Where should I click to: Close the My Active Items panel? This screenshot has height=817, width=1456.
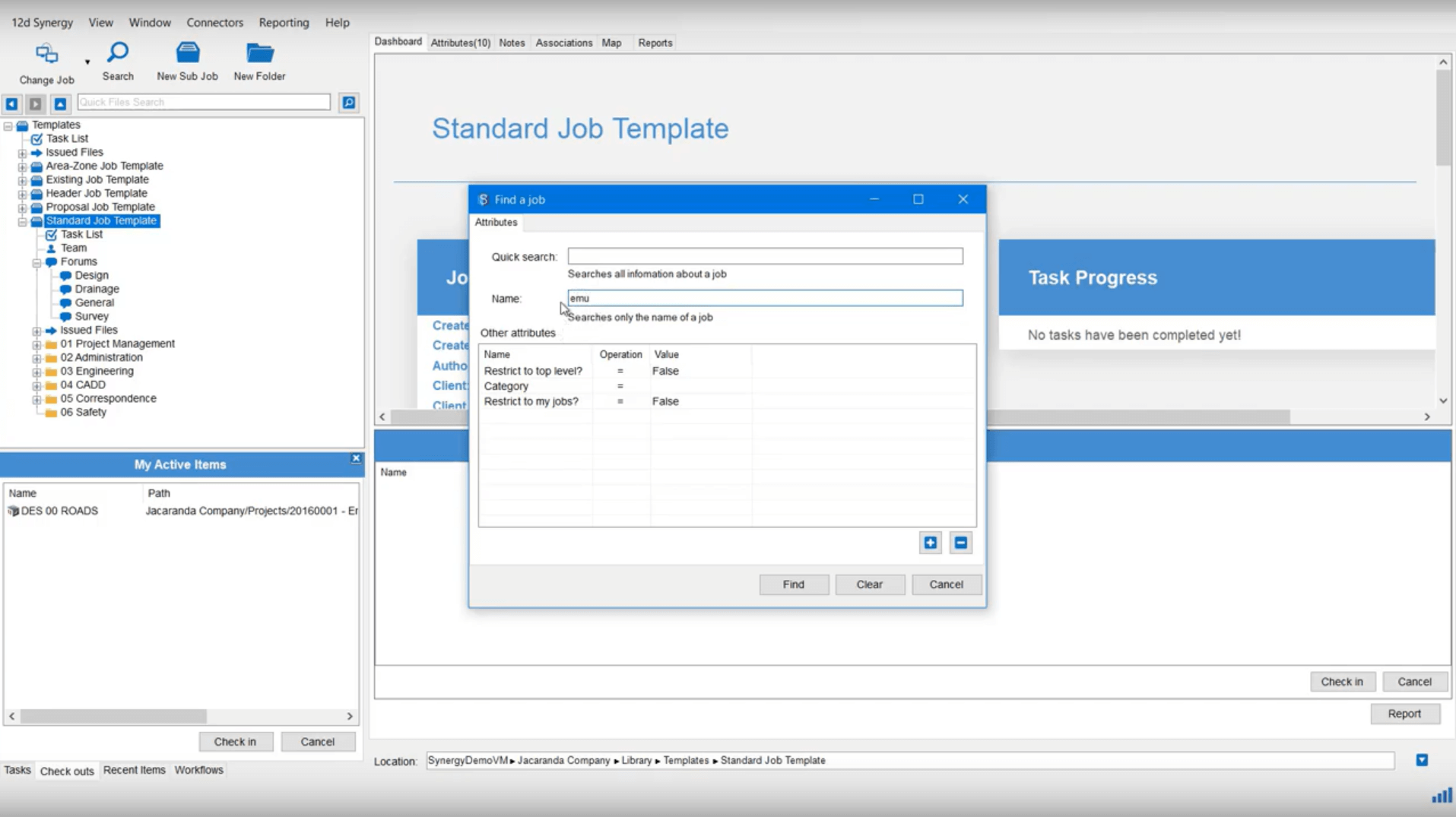click(x=356, y=458)
